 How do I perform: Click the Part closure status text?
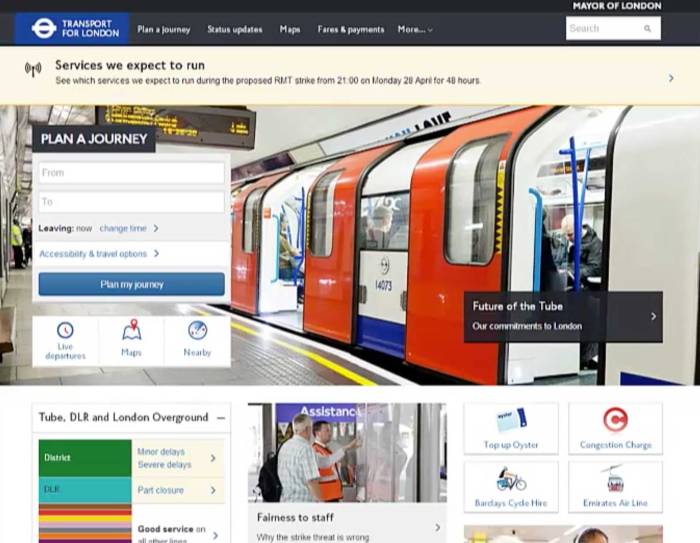click(x=161, y=490)
